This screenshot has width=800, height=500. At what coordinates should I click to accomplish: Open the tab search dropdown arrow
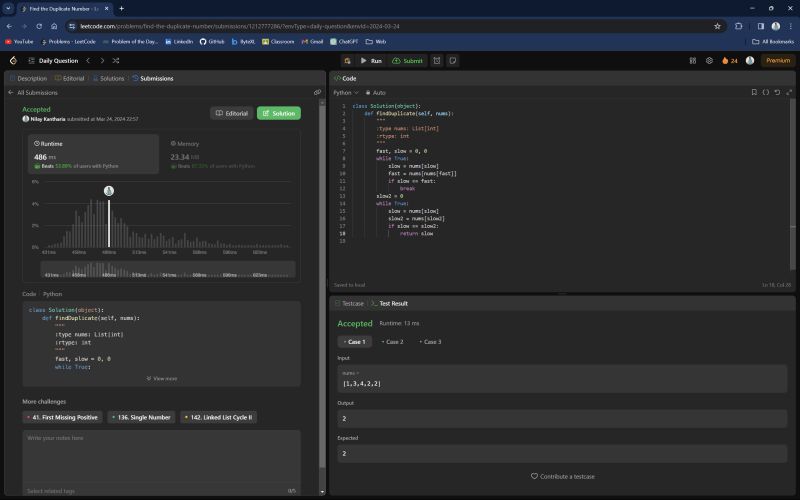pyautogui.click(x=8, y=9)
